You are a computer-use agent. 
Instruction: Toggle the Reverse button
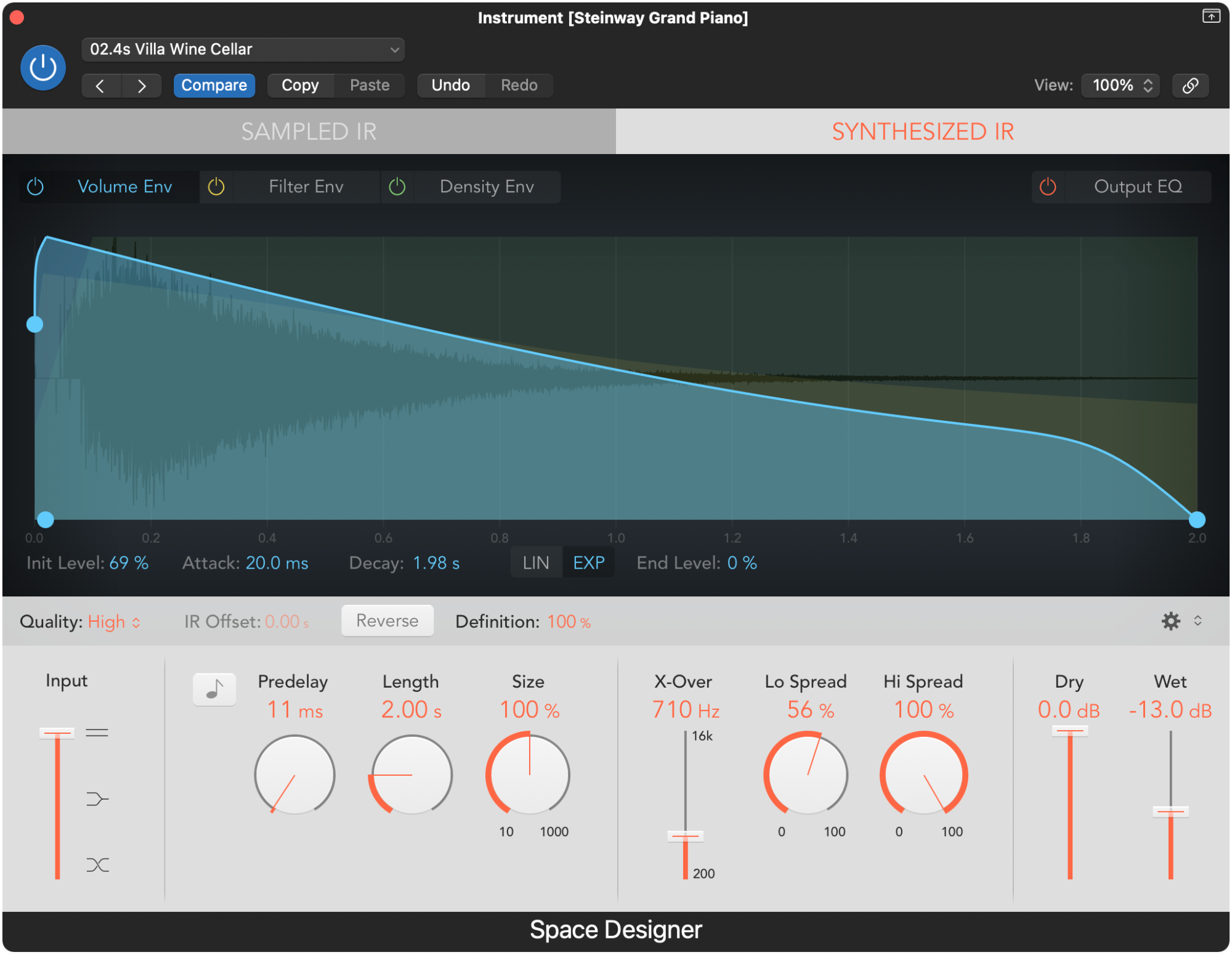pyautogui.click(x=387, y=620)
